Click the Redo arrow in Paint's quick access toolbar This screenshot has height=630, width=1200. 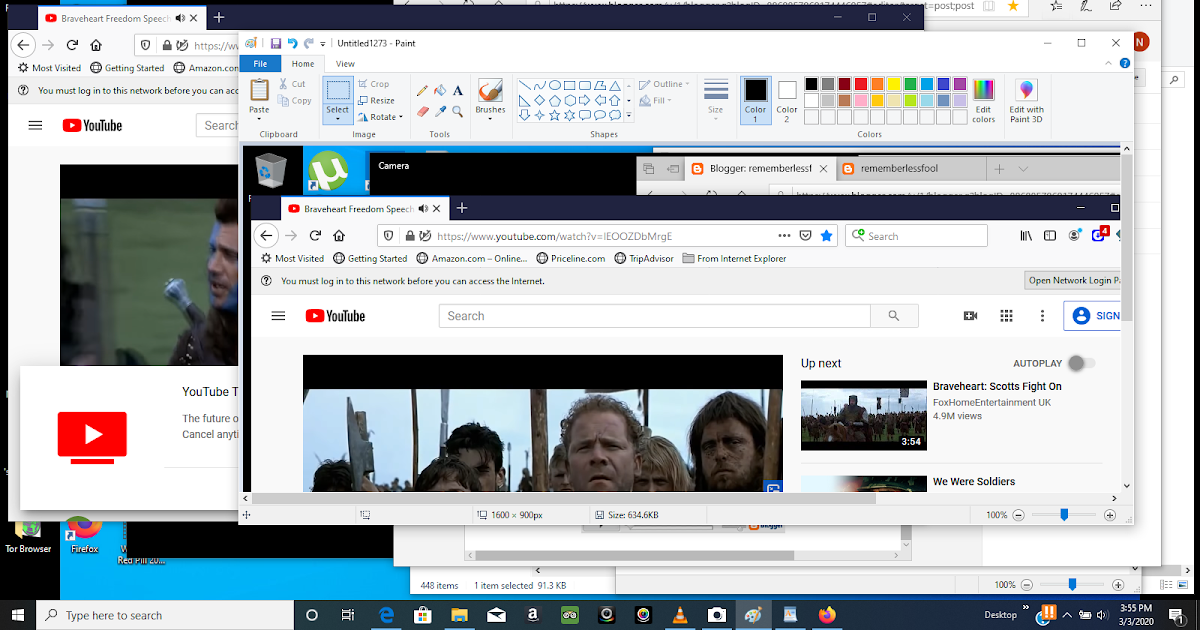309,44
